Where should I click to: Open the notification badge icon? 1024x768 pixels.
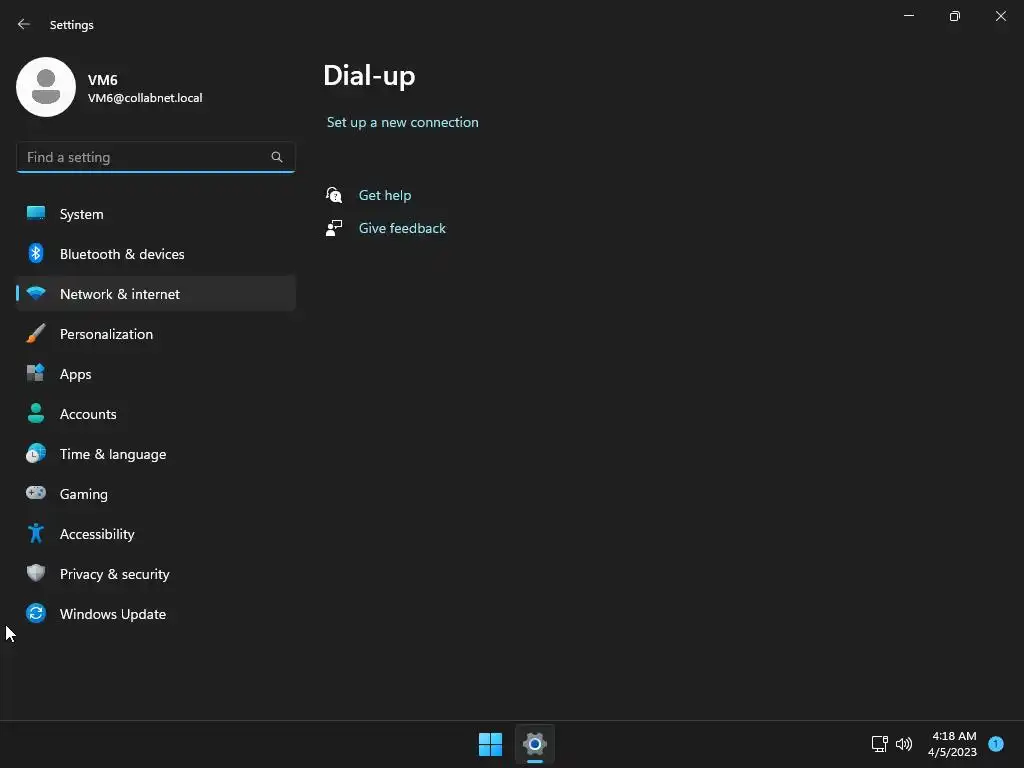click(996, 744)
